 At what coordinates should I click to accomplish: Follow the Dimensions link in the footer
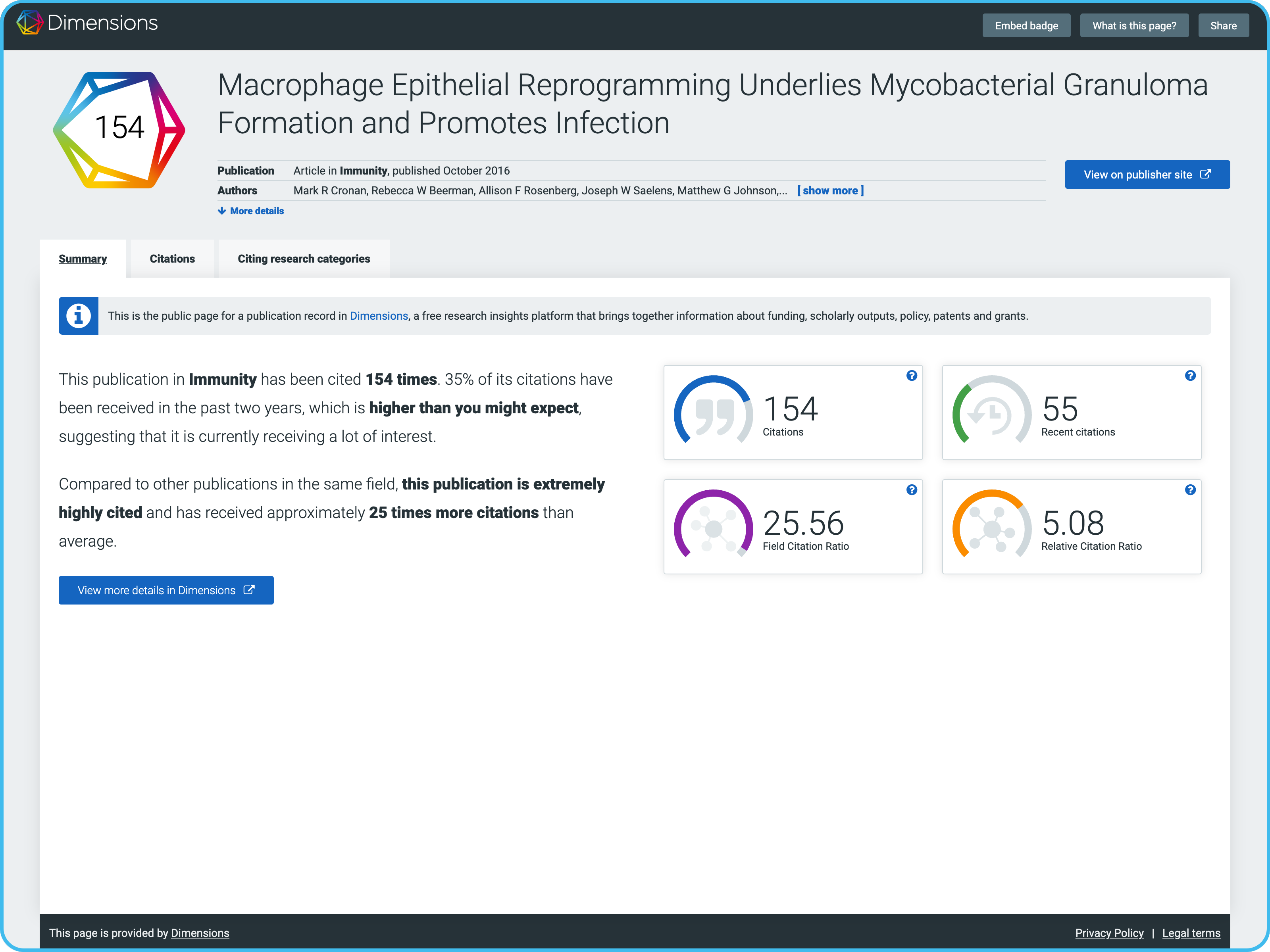tap(200, 933)
